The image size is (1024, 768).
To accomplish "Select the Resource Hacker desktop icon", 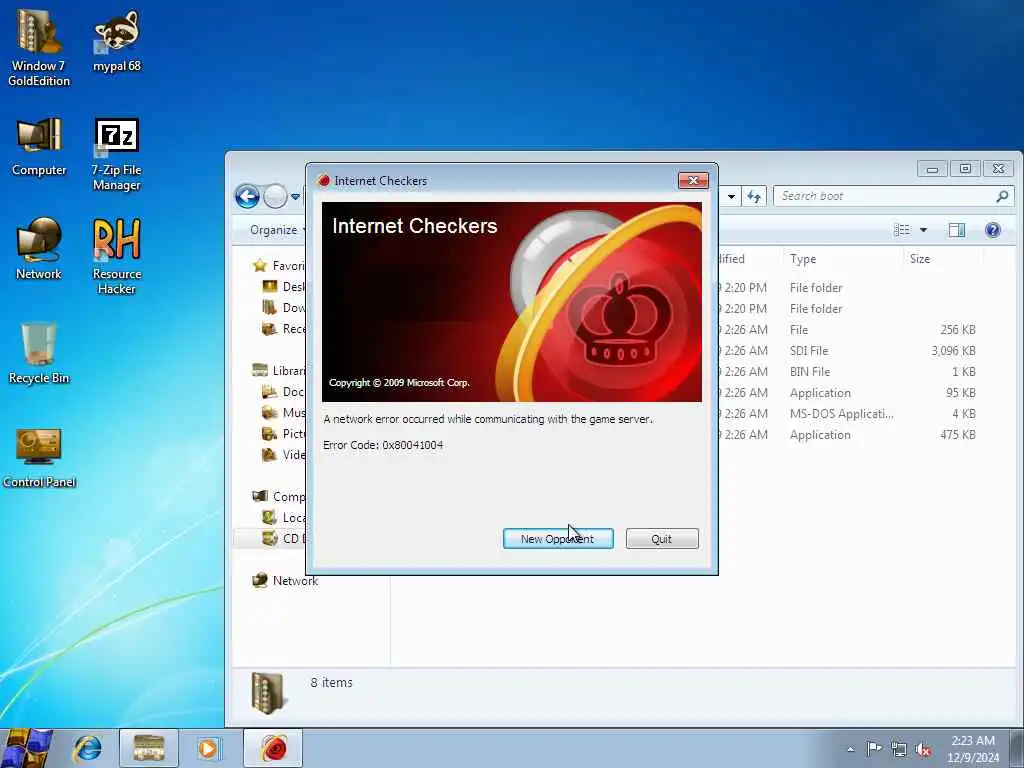I will [117, 257].
